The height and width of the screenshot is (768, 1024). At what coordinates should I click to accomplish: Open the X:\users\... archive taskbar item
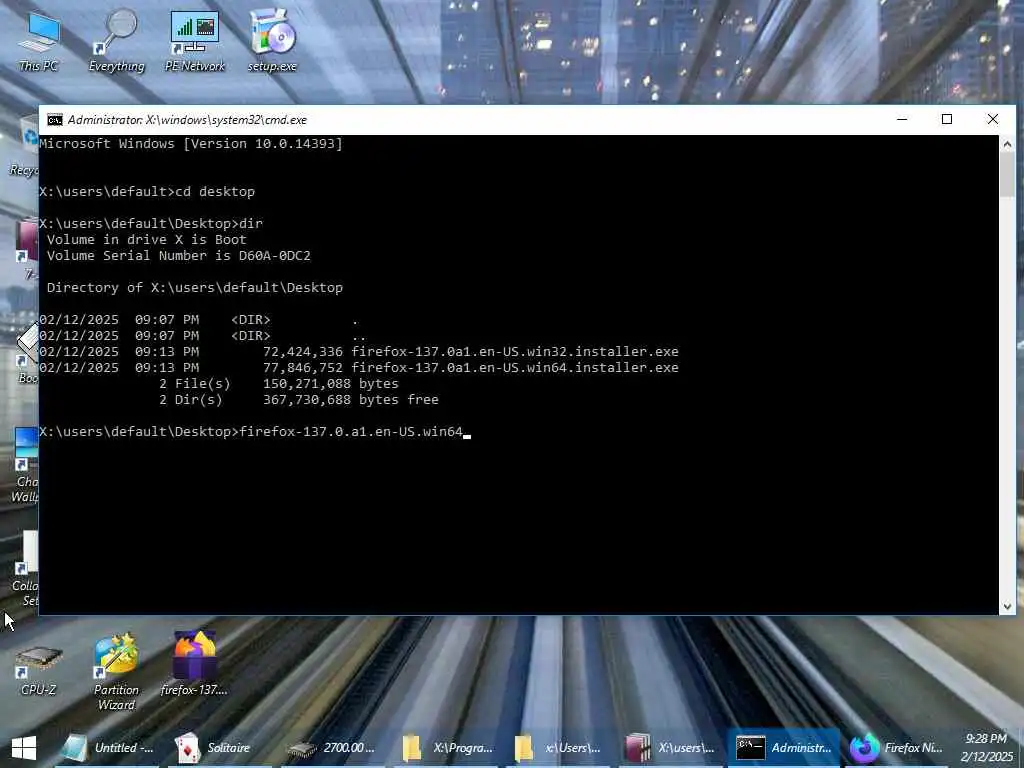tap(669, 748)
